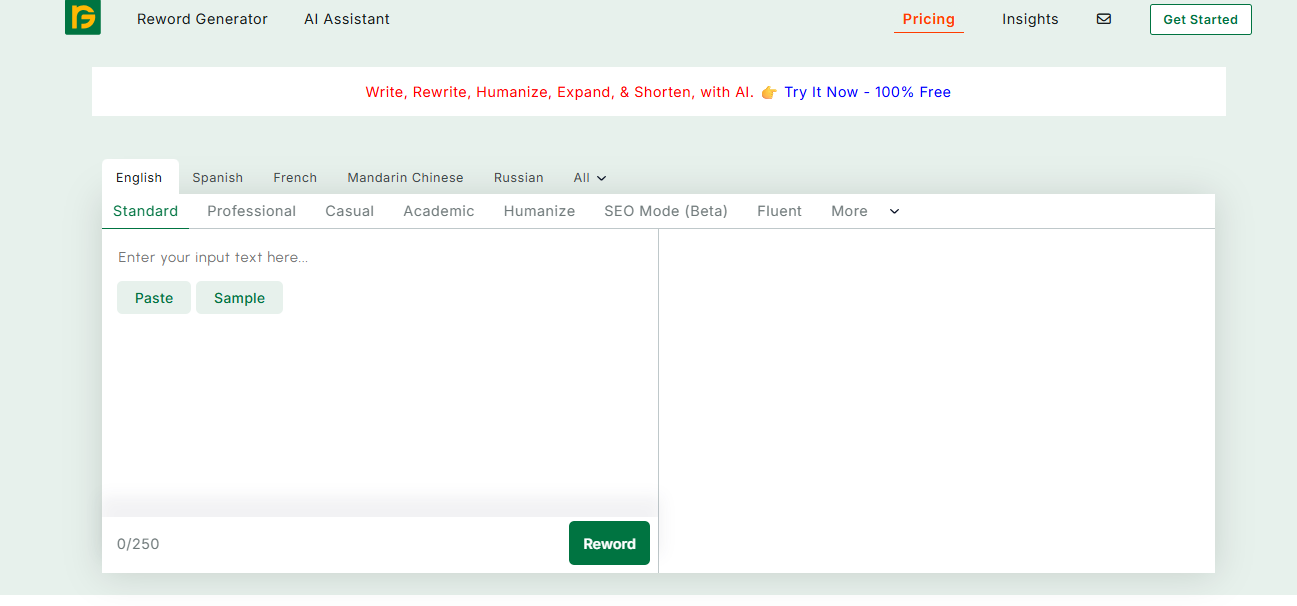The height and width of the screenshot is (606, 1297).
Task: Open the Reword Generator nav link
Action: pos(202,19)
